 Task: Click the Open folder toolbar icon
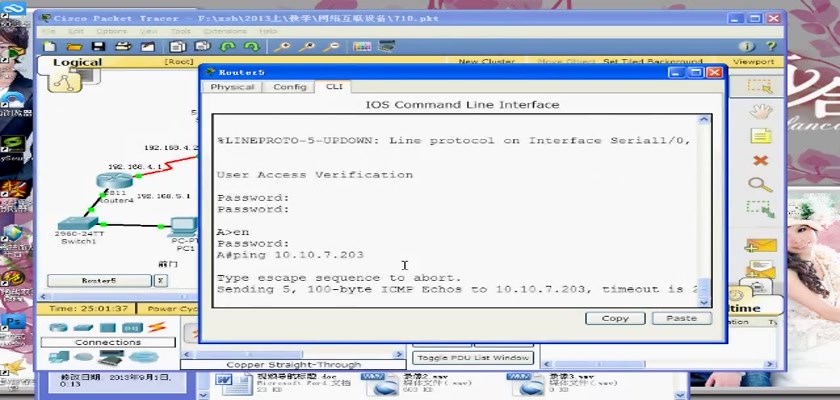(x=74, y=47)
